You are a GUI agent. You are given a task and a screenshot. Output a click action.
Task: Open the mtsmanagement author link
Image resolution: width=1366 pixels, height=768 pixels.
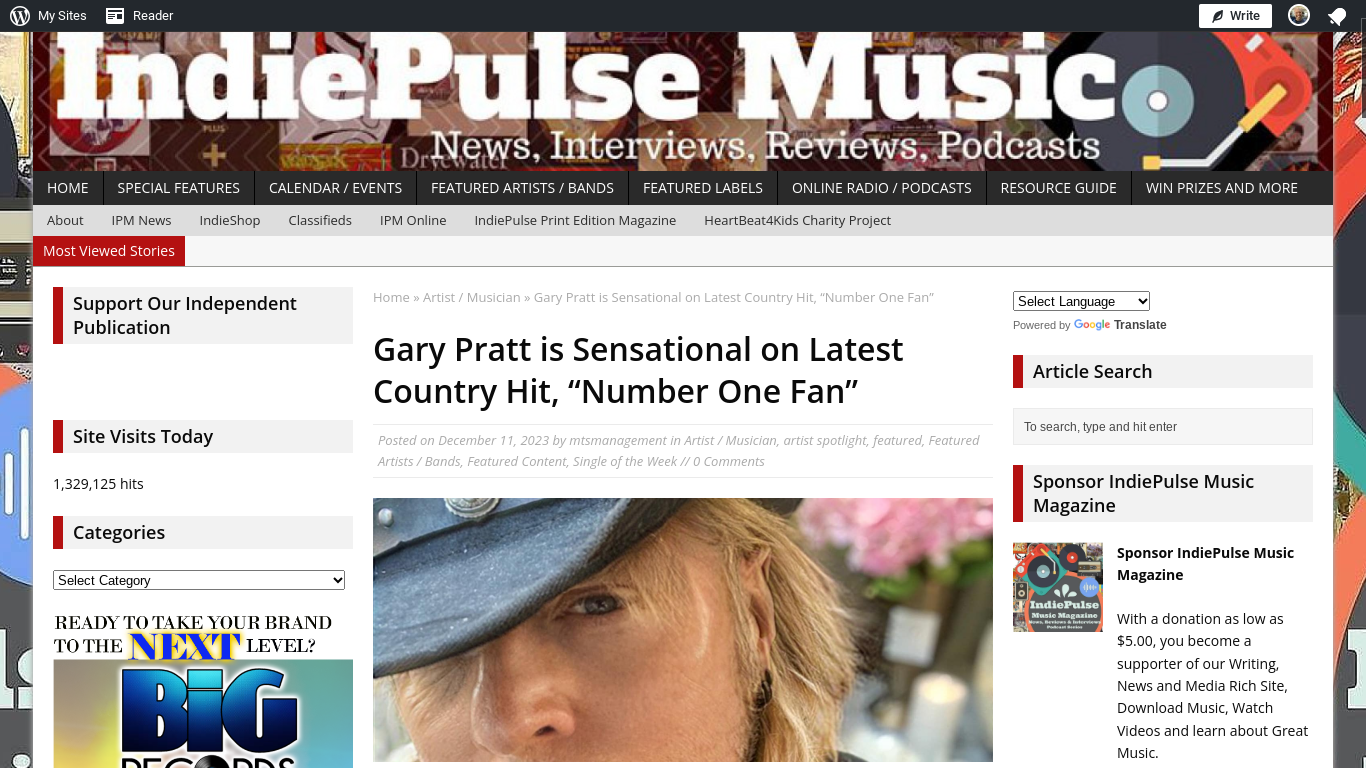tap(618, 440)
